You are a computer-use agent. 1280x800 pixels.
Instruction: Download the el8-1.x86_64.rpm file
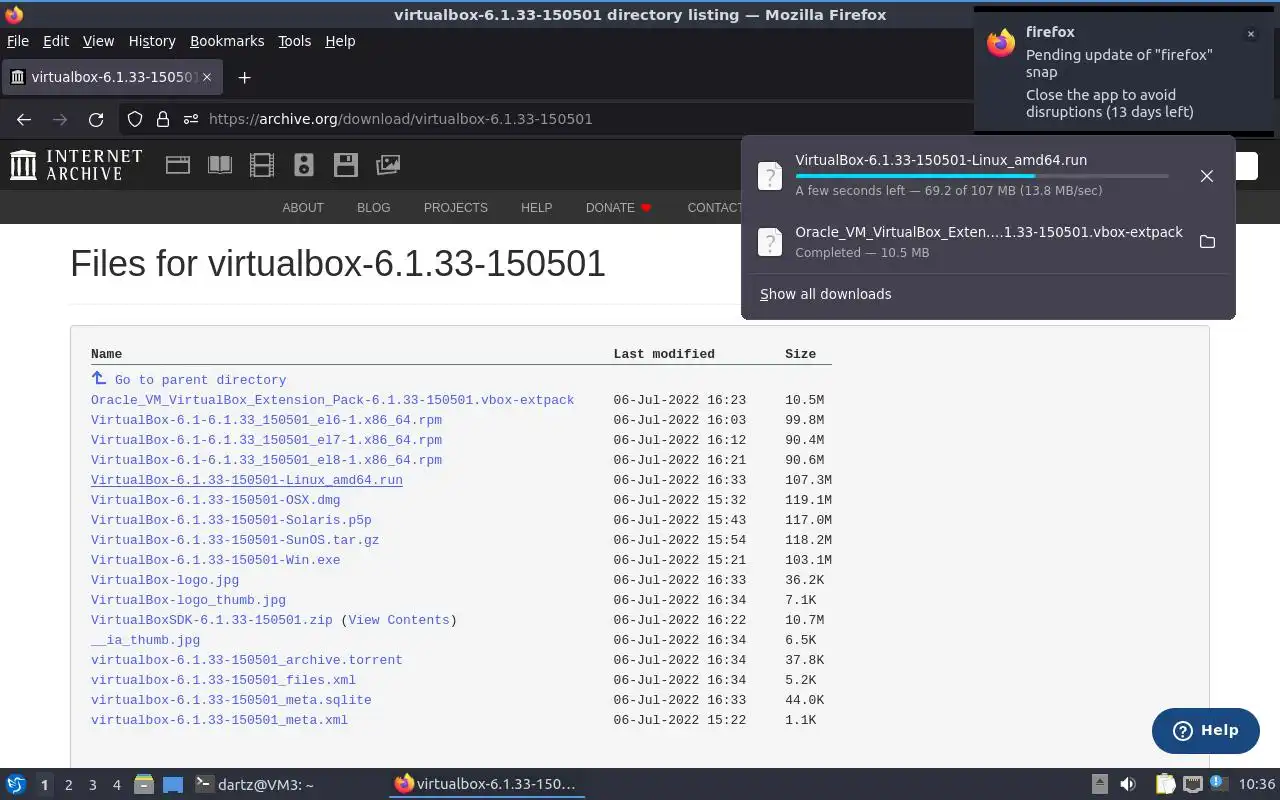(266, 460)
